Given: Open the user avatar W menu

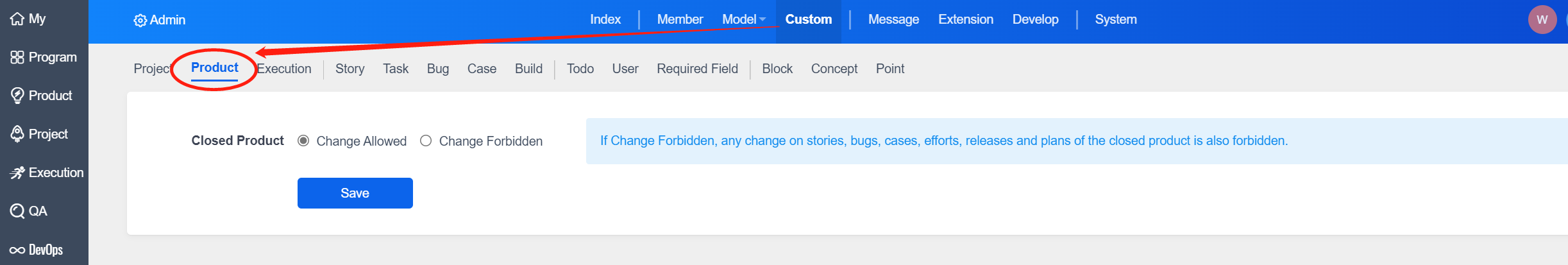Looking at the screenshot, I should point(1542,20).
